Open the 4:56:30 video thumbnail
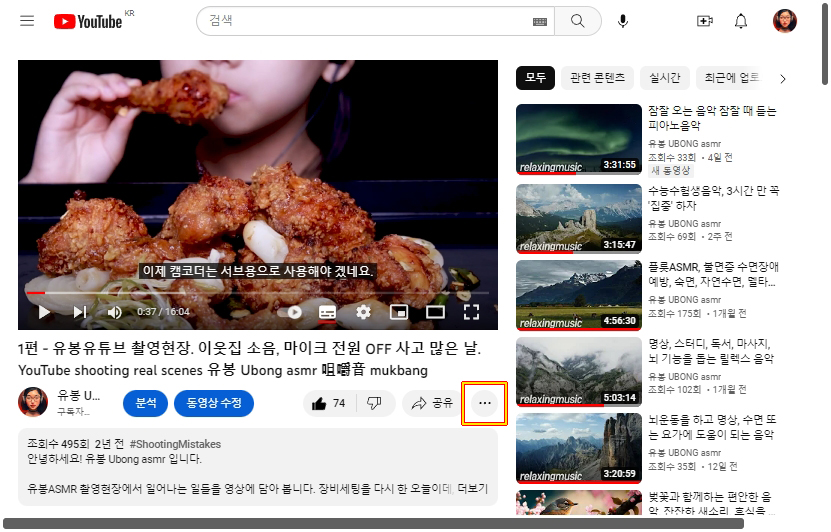Image resolution: width=831 pixels, height=532 pixels. (x=579, y=295)
